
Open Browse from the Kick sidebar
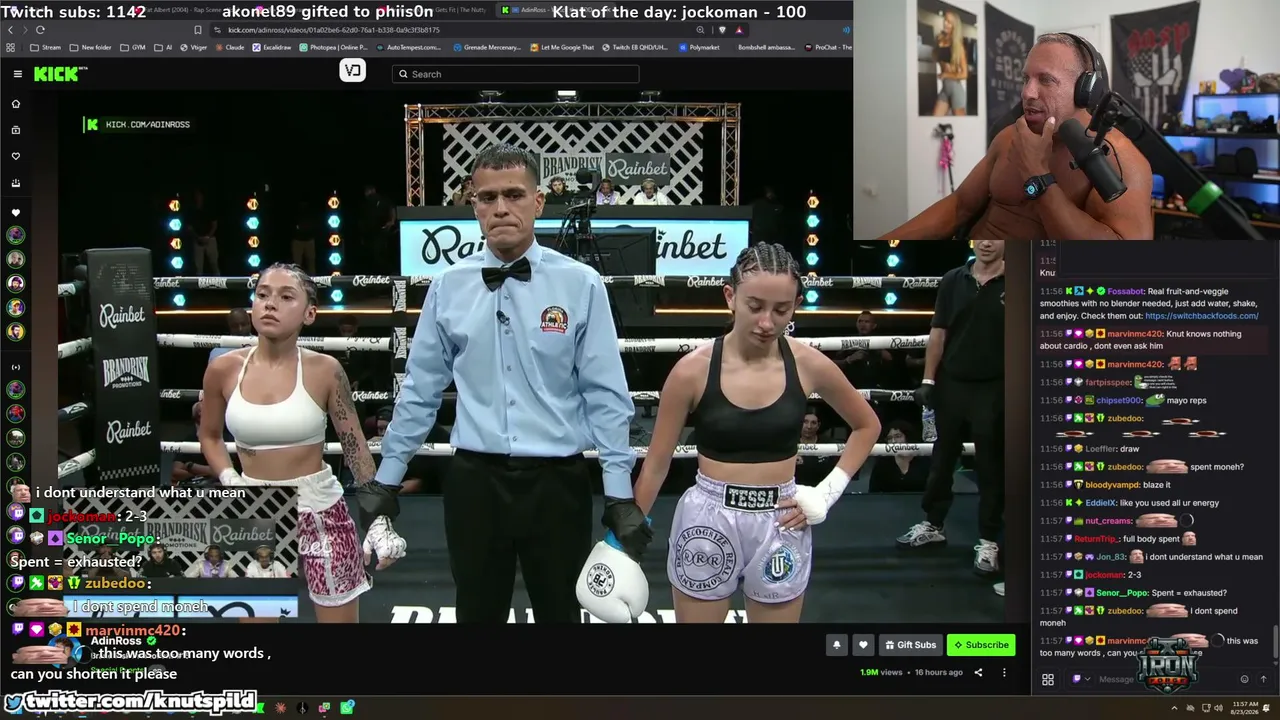[x=16, y=130]
